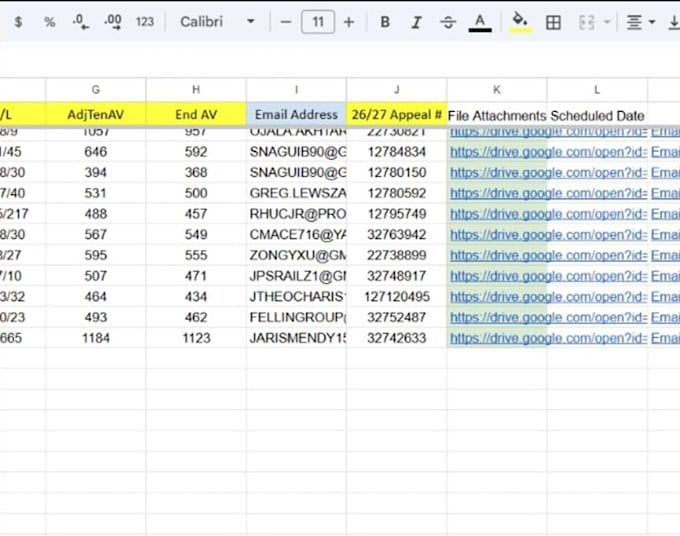The height and width of the screenshot is (536, 680).
Task: Open drive link in row with appeal 32742633
Action: tap(549, 338)
